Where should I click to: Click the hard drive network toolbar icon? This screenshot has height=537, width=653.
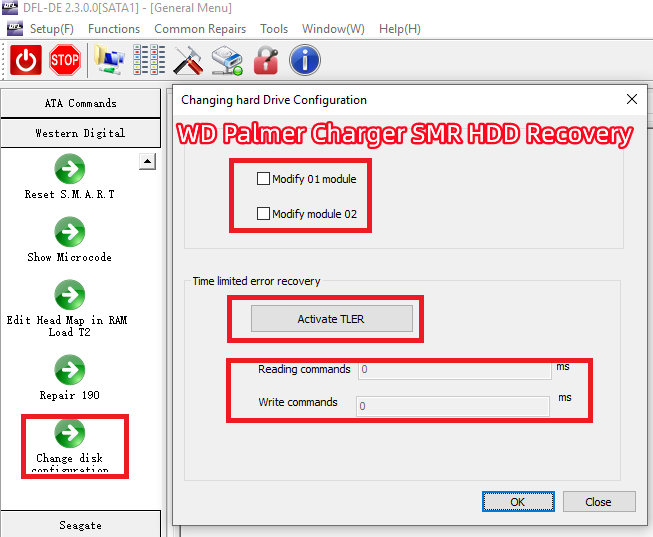227,60
